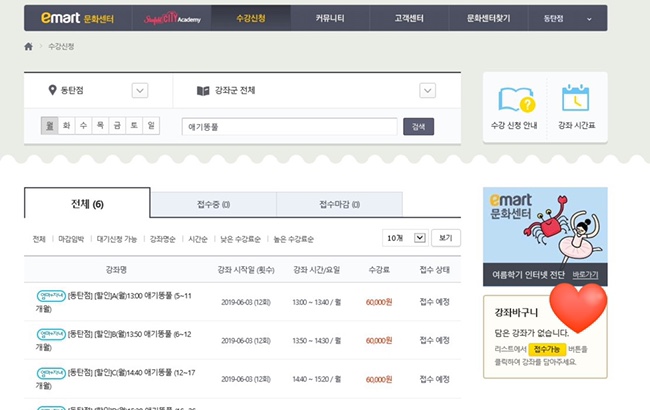Click the 접수가능 yellow label in 강좌바구니
The height and width of the screenshot is (410, 650).
[547, 349]
